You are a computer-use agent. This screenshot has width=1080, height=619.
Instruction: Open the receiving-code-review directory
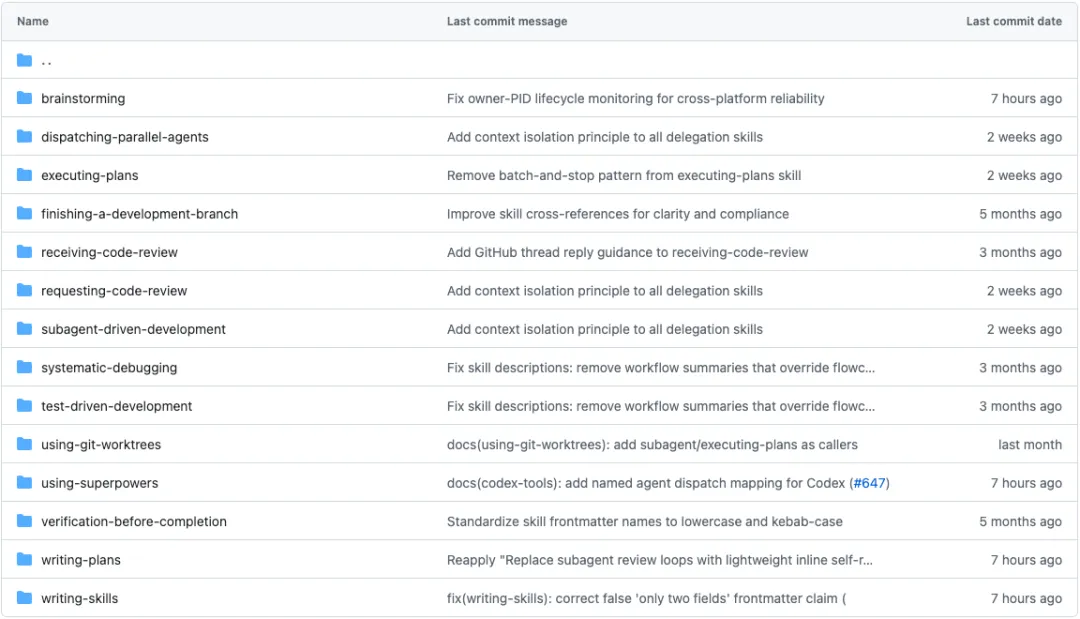coord(109,252)
